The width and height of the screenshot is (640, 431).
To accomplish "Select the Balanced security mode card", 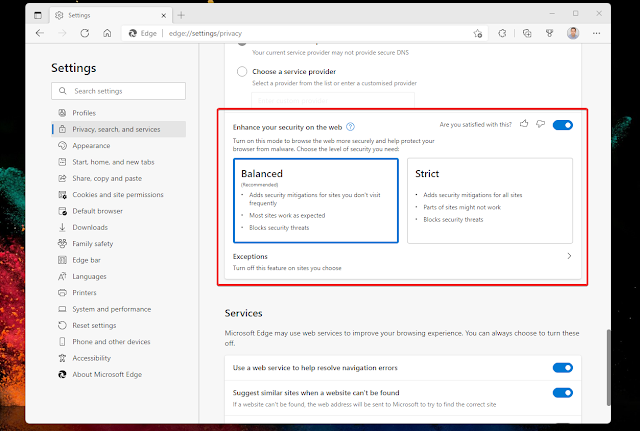I will pyautogui.click(x=316, y=200).
